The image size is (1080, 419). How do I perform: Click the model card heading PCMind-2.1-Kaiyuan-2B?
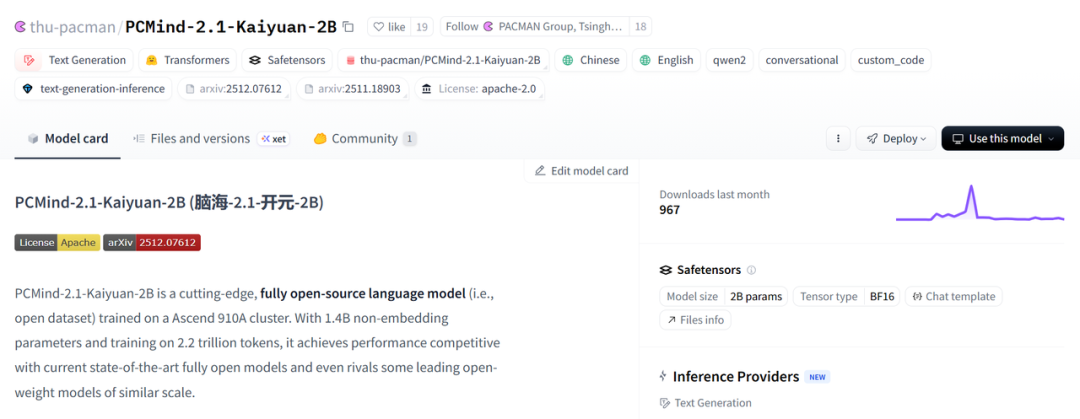[x=169, y=203]
